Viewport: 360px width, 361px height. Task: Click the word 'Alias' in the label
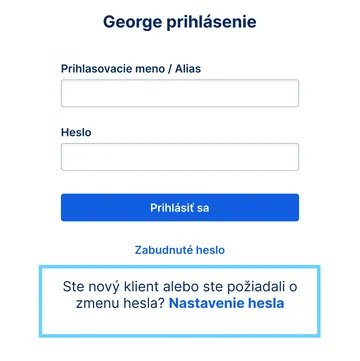point(188,69)
